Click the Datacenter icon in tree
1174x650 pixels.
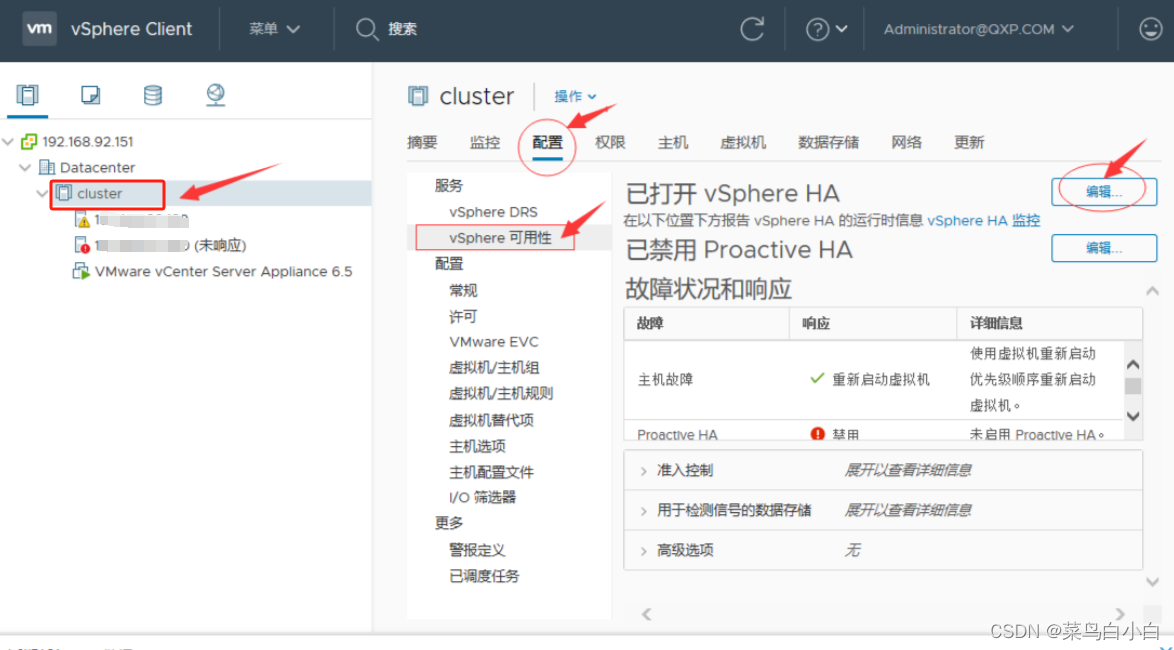[x=46, y=167]
